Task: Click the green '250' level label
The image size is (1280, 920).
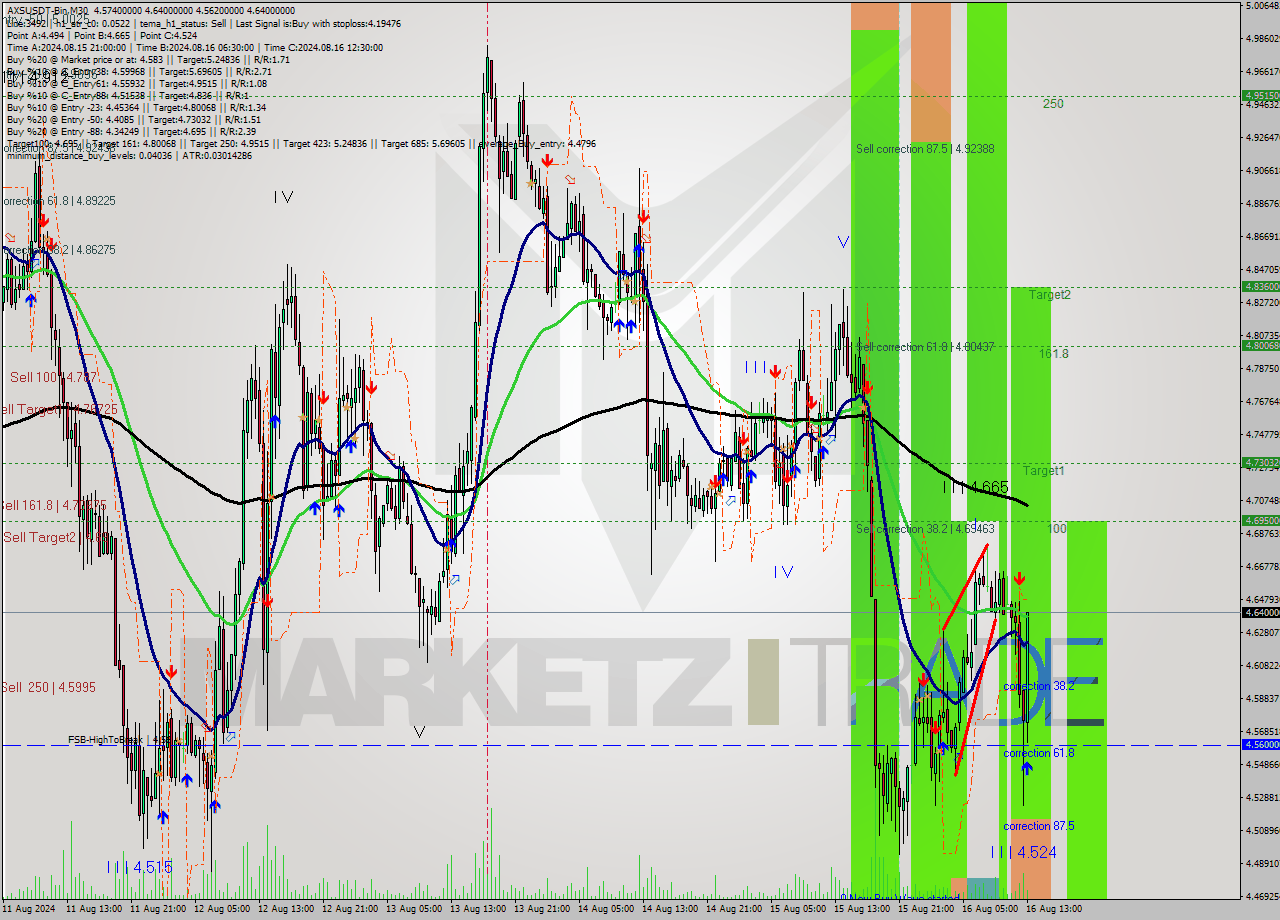Action: [1053, 104]
